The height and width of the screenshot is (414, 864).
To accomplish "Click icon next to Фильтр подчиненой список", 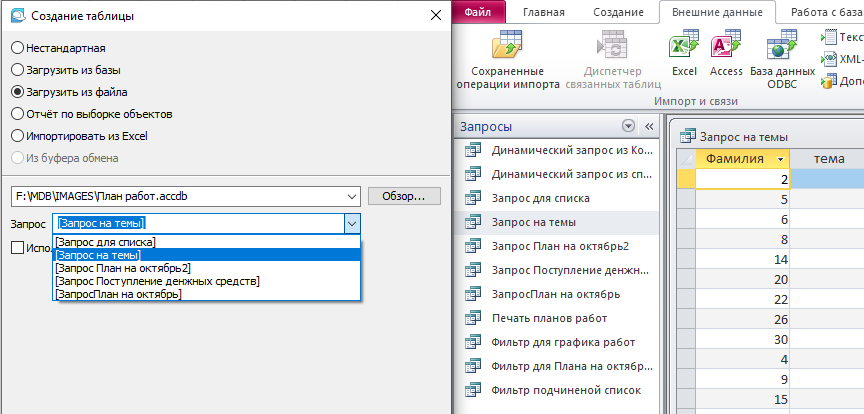I will click(x=473, y=390).
